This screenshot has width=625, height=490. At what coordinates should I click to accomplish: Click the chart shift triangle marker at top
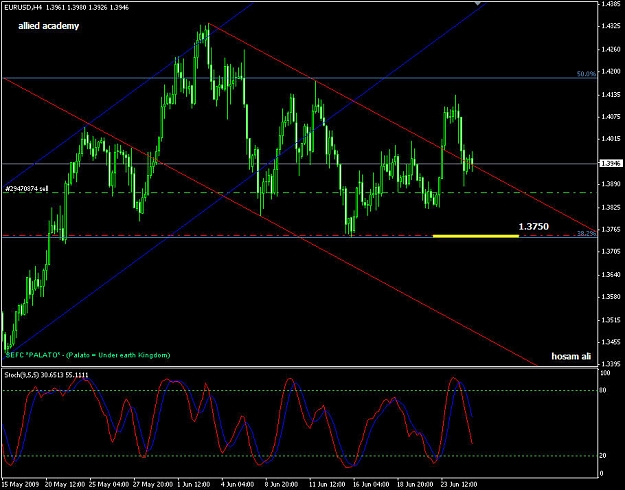tap(478, 4)
